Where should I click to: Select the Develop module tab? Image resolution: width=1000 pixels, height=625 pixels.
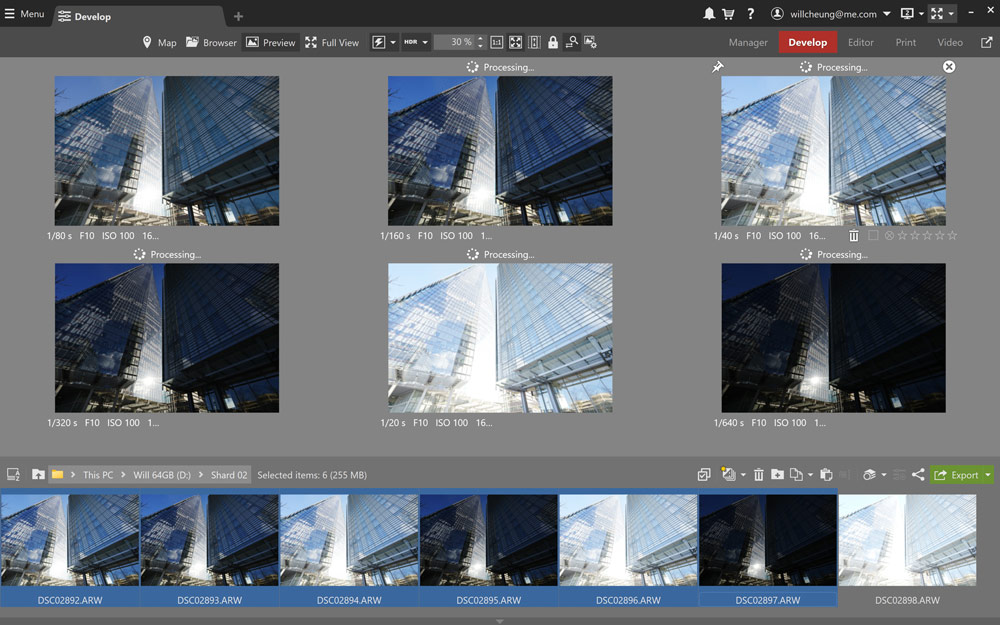click(807, 42)
